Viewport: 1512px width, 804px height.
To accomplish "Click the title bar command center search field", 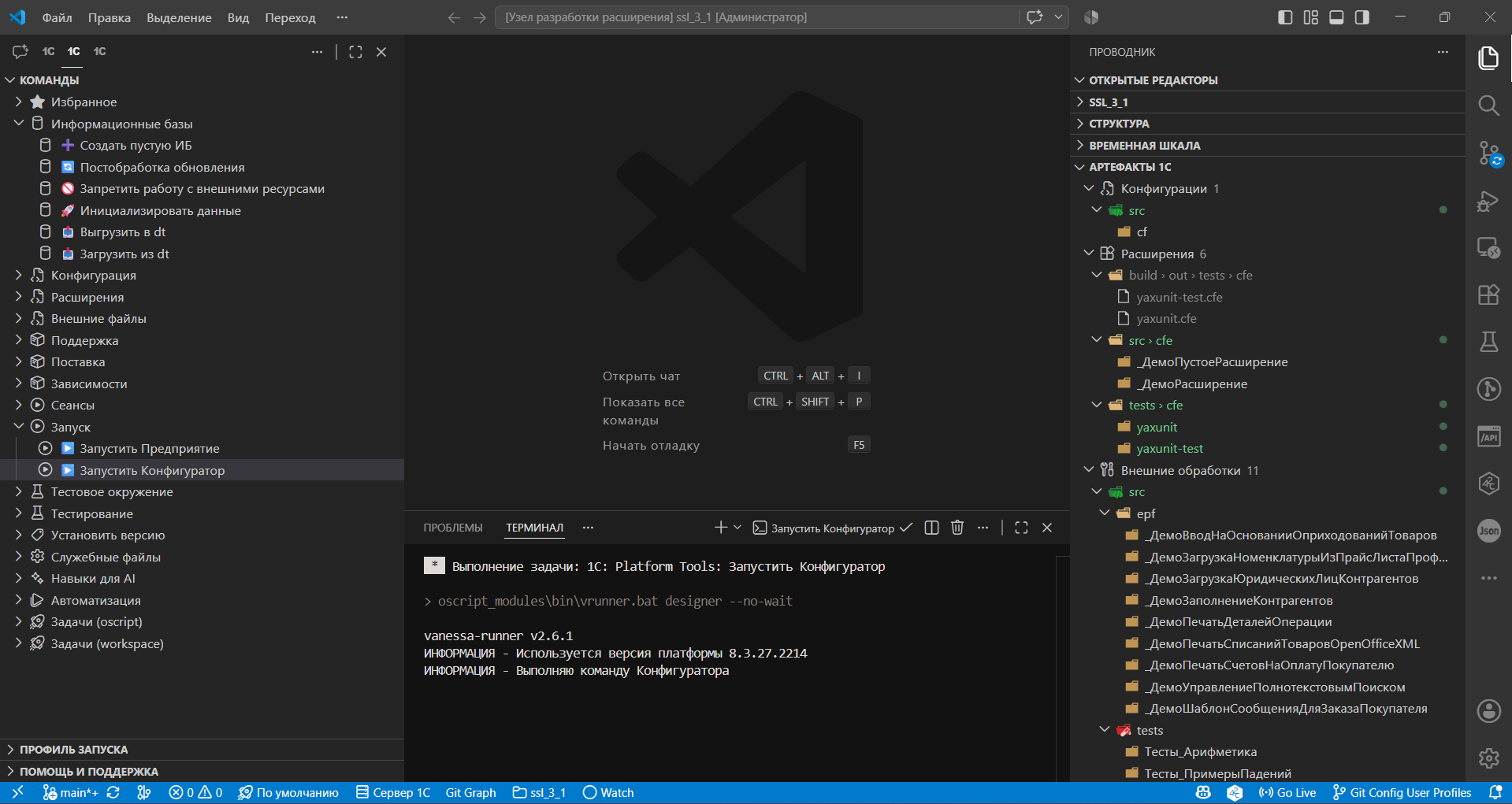I will pos(756,17).
